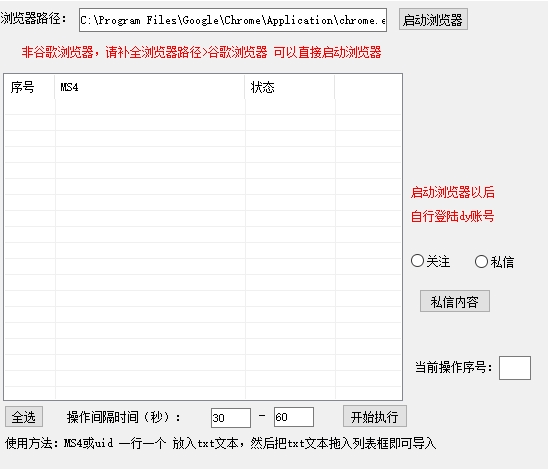Click the 状态 column header
Screen dimensions: 548x469
tap(290, 87)
